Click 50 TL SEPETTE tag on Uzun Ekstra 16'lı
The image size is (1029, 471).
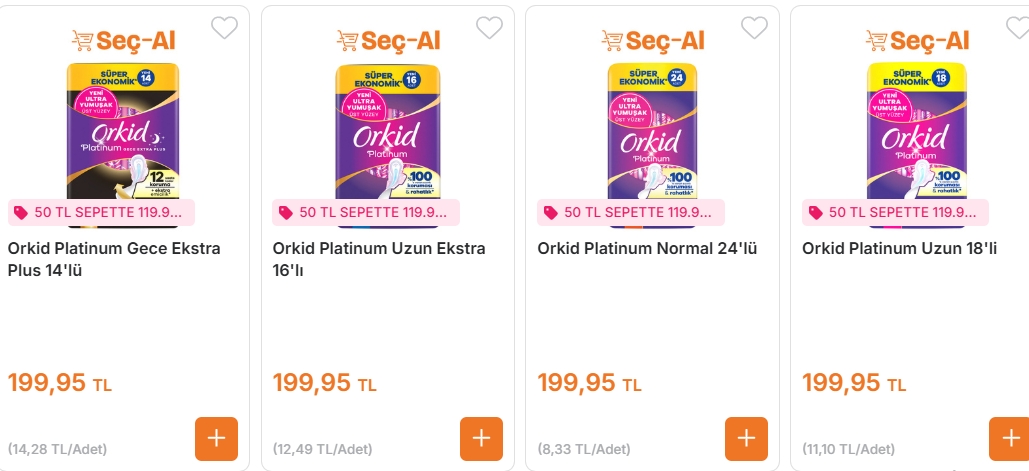(x=366, y=212)
